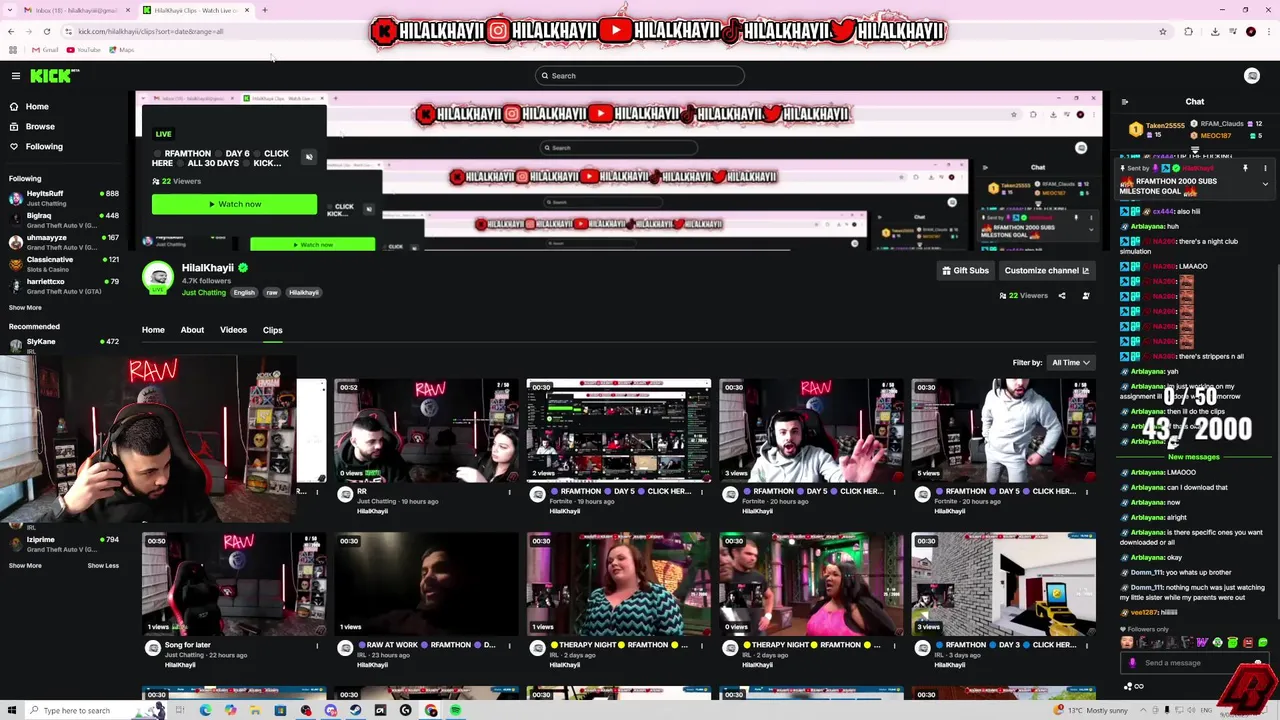Click the green Watch now button
The image size is (1280, 720).
pyautogui.click(x=234, y=204)
